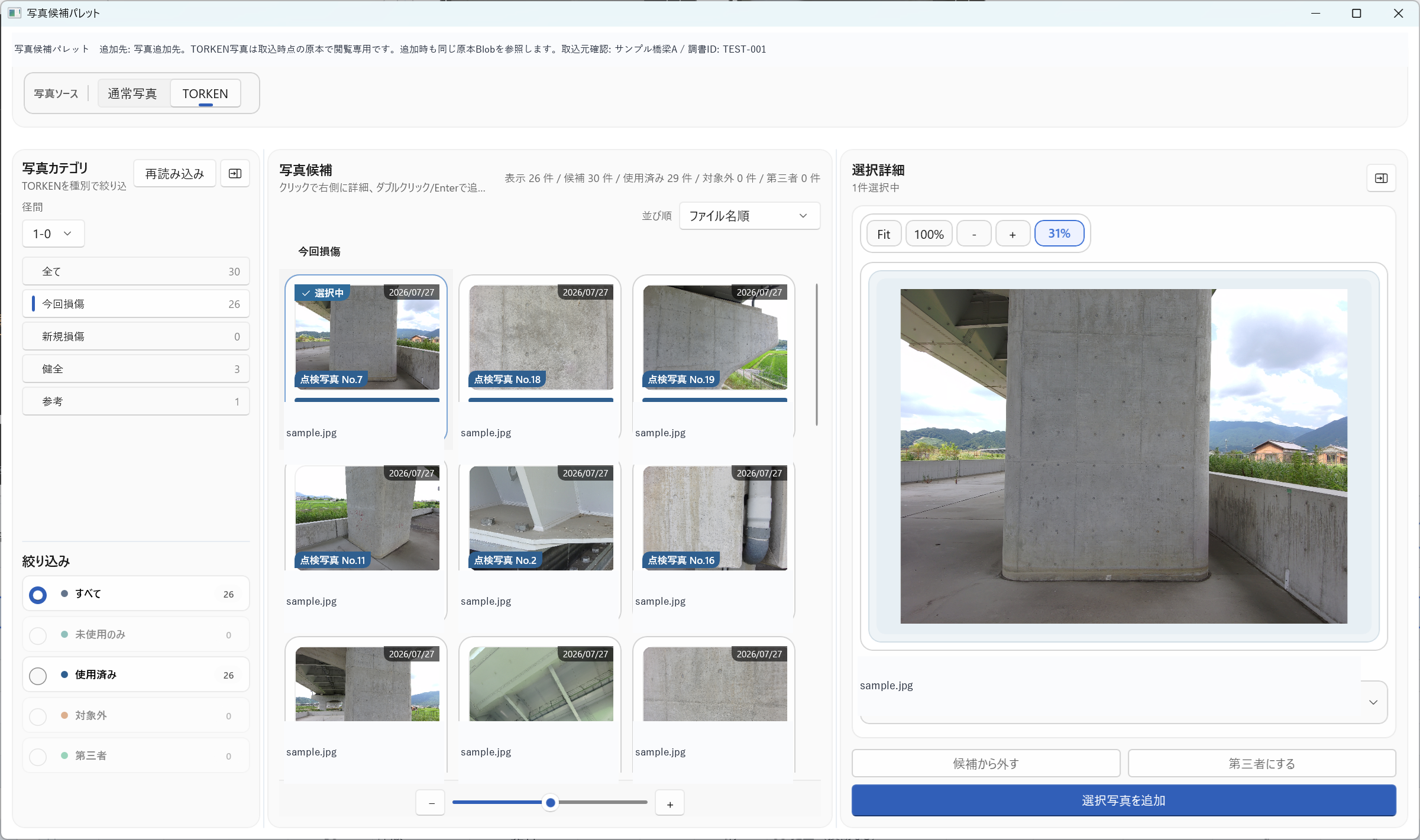The height and width of the screenshot is (840, 1420).
Task: Set preview zoom to 100%
Action: tap(929, 234)
